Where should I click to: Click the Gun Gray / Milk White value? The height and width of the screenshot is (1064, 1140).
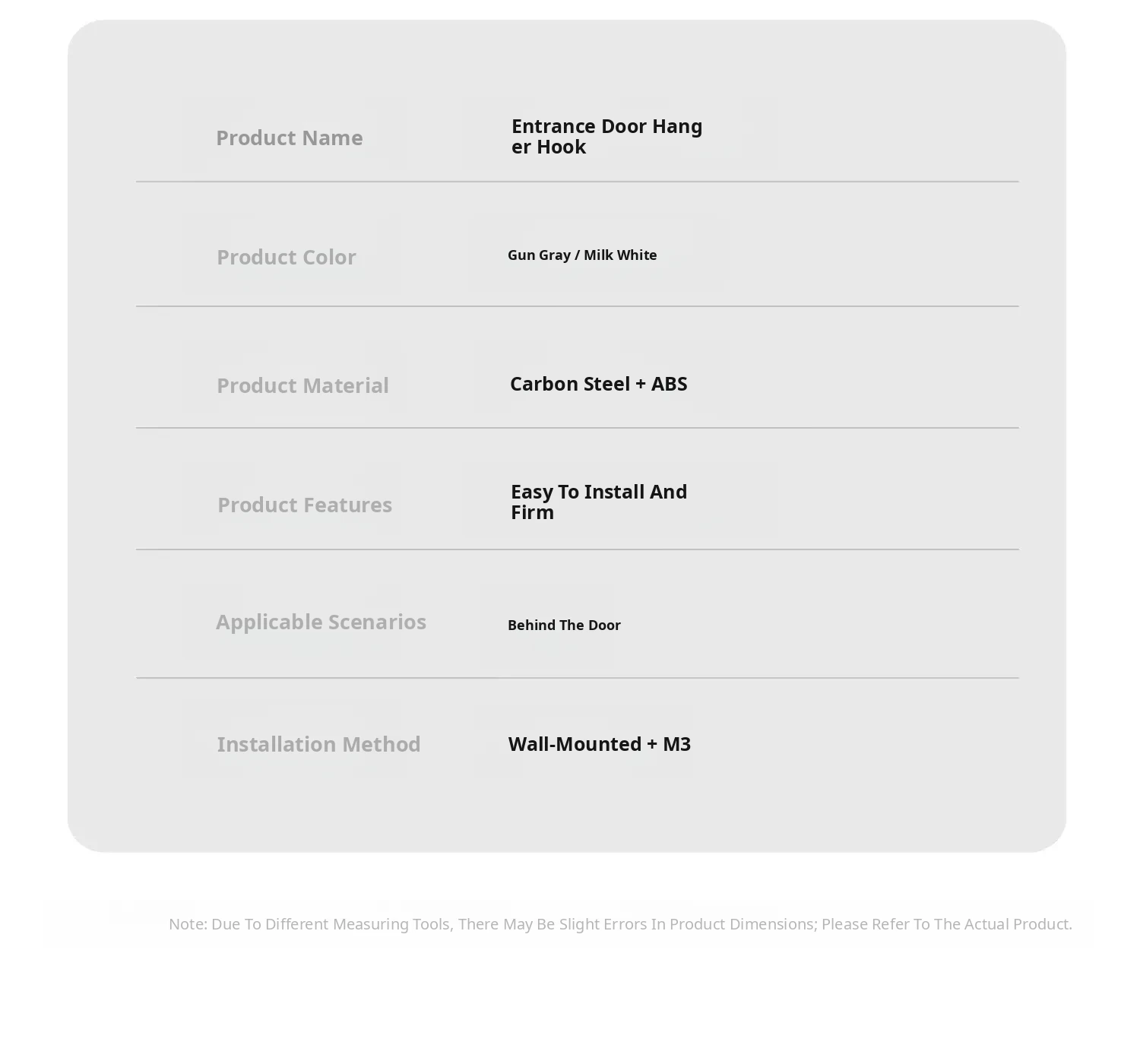(x=582, y=255)
